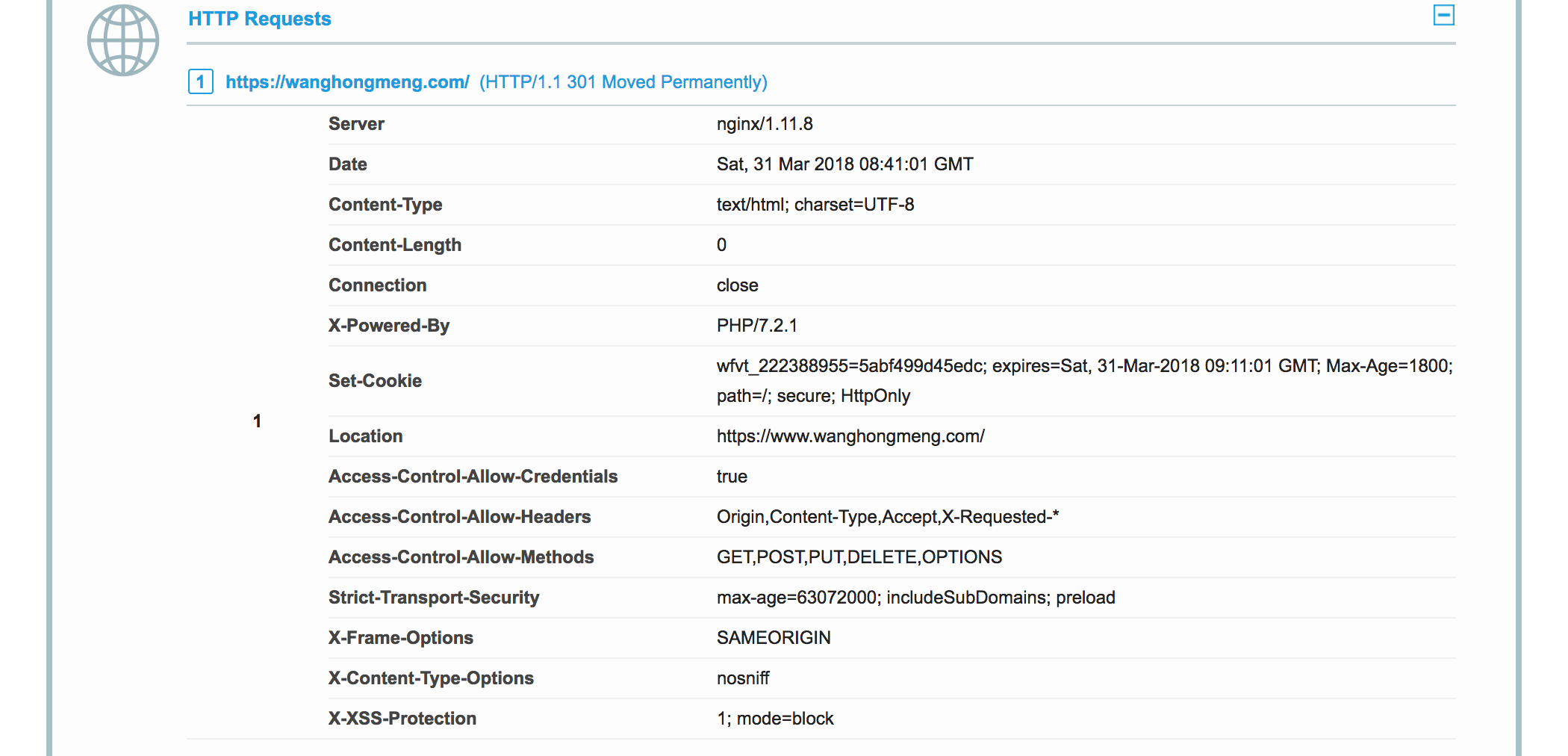Viewport: 1568px width, 756px height.
Task: Click the globe icon beside HTTP Requests
Action: tap(123, 40)
